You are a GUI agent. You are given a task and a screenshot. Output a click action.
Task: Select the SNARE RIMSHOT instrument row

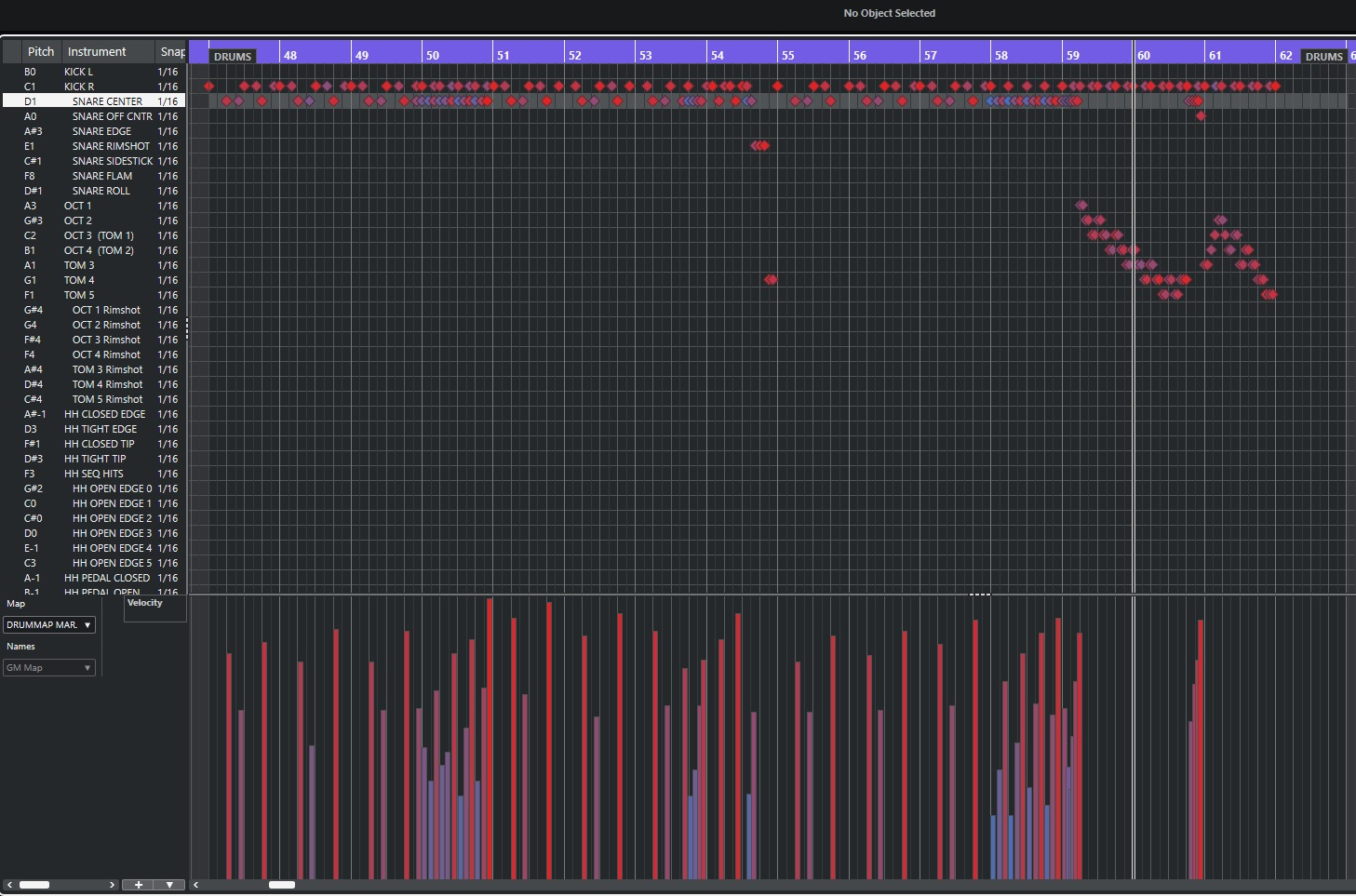tap(110, 146)
